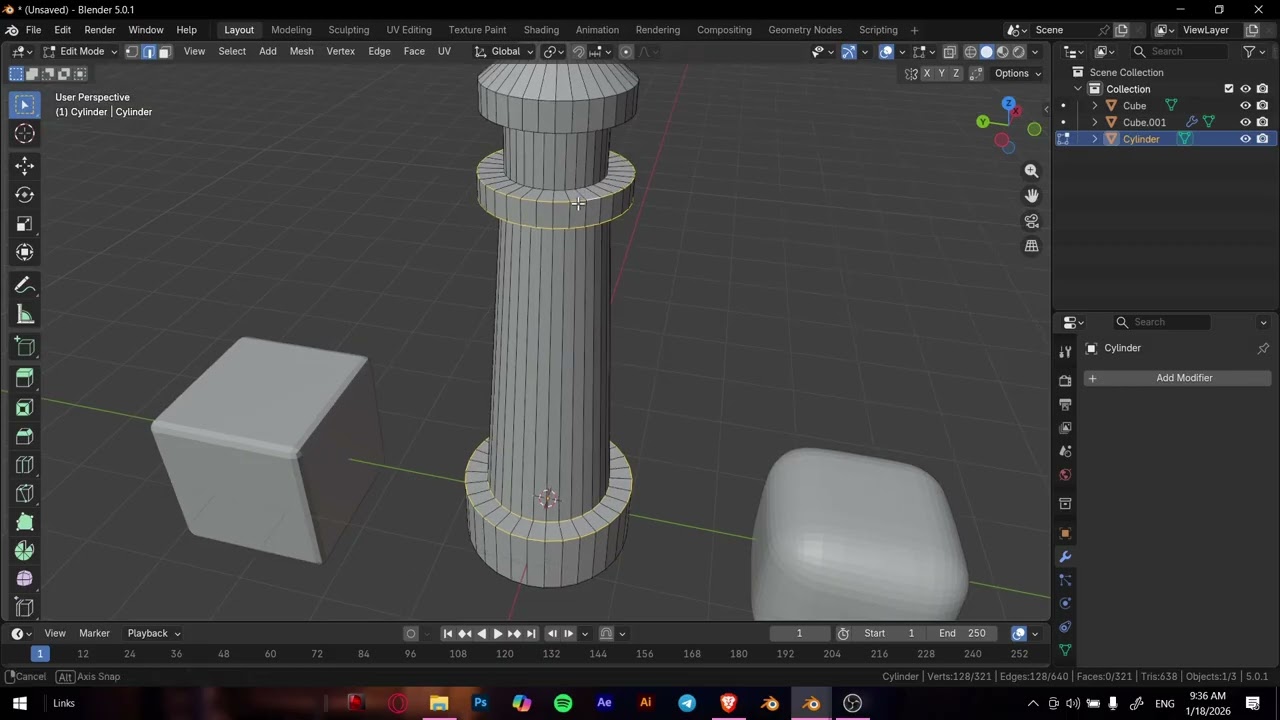Select the Transform tool

pos(25,253)
